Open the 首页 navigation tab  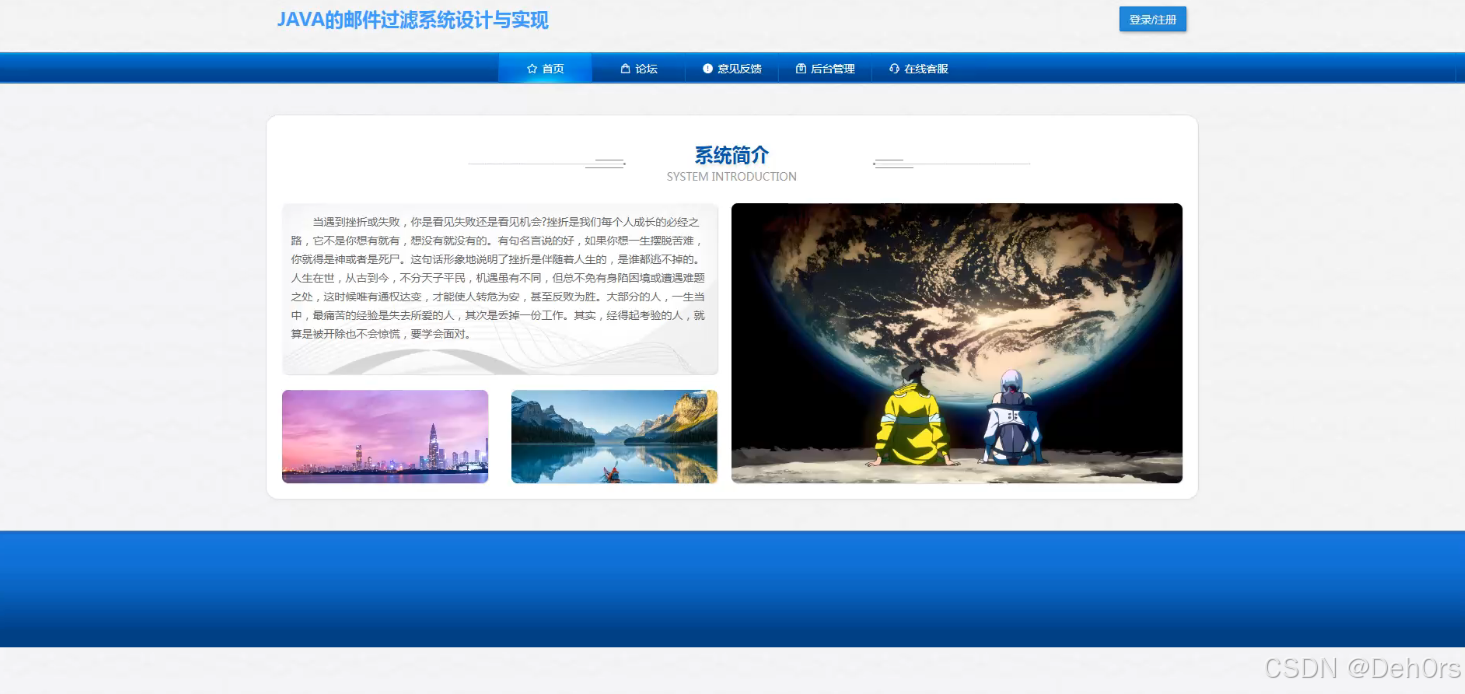(x=545, y=68)
